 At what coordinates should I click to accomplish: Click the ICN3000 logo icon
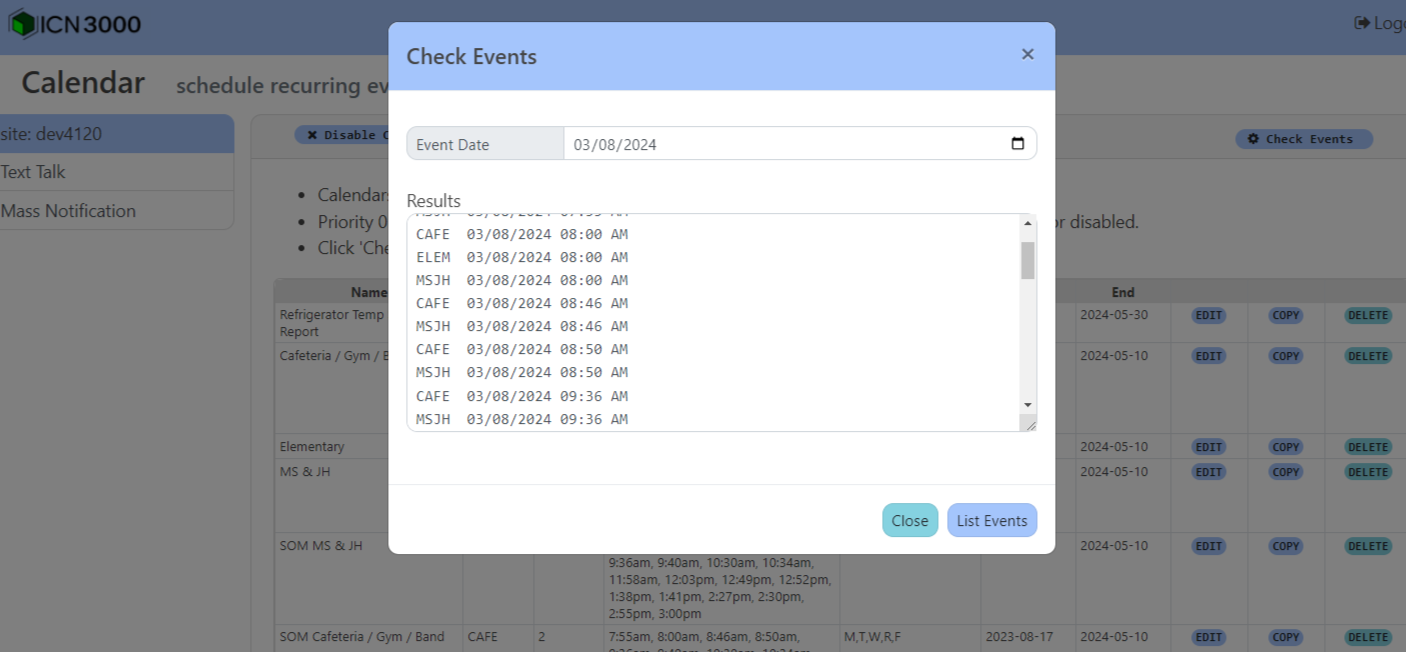click(x=21, y=22)
